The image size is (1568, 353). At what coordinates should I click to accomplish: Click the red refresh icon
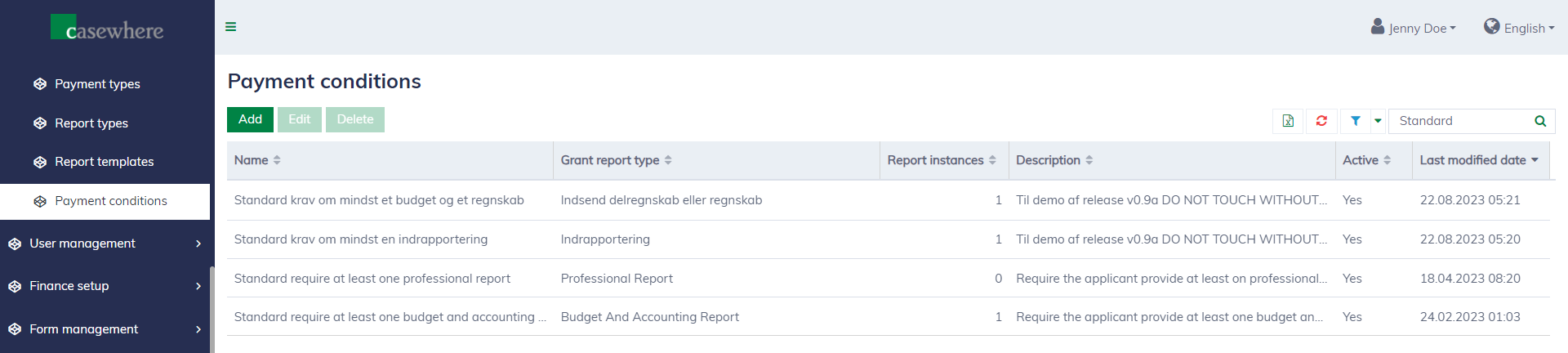click(1321, 121)
